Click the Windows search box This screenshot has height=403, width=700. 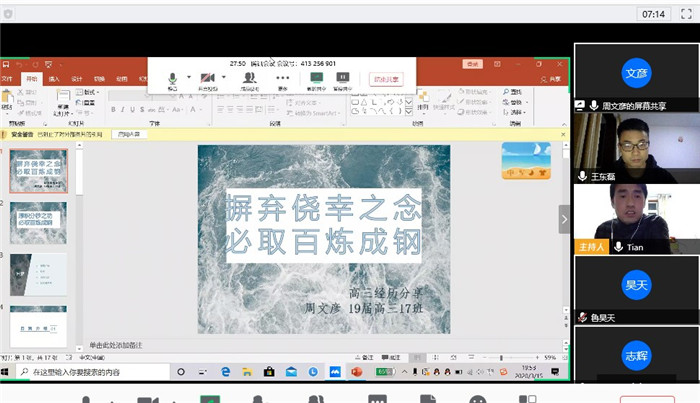(100, 372)
